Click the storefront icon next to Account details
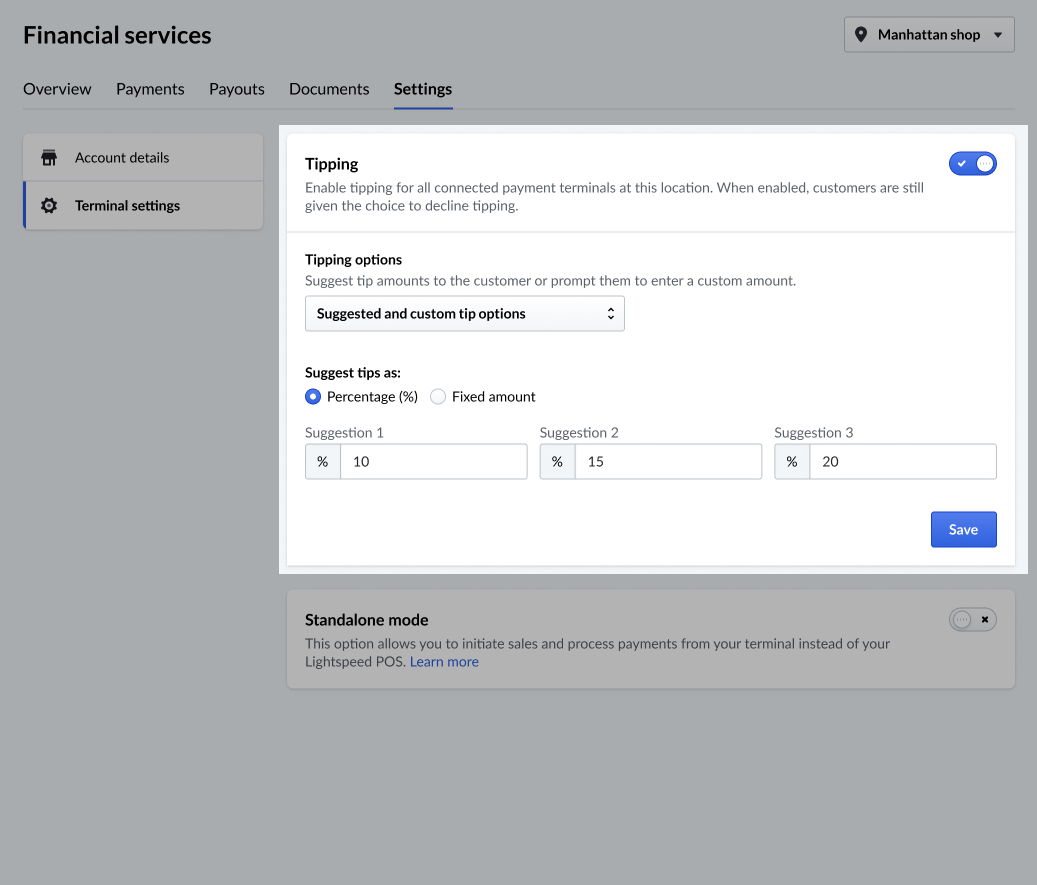 coord(49,157)
